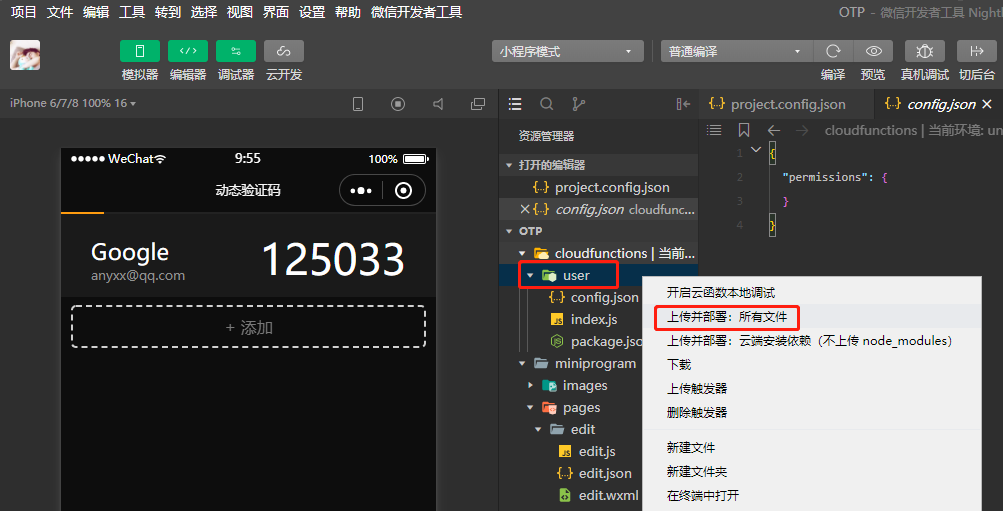The width and height of the screenshot is (1003, 511).
Task: Collapse the user cloud function folder
Action: click(530, 276)
